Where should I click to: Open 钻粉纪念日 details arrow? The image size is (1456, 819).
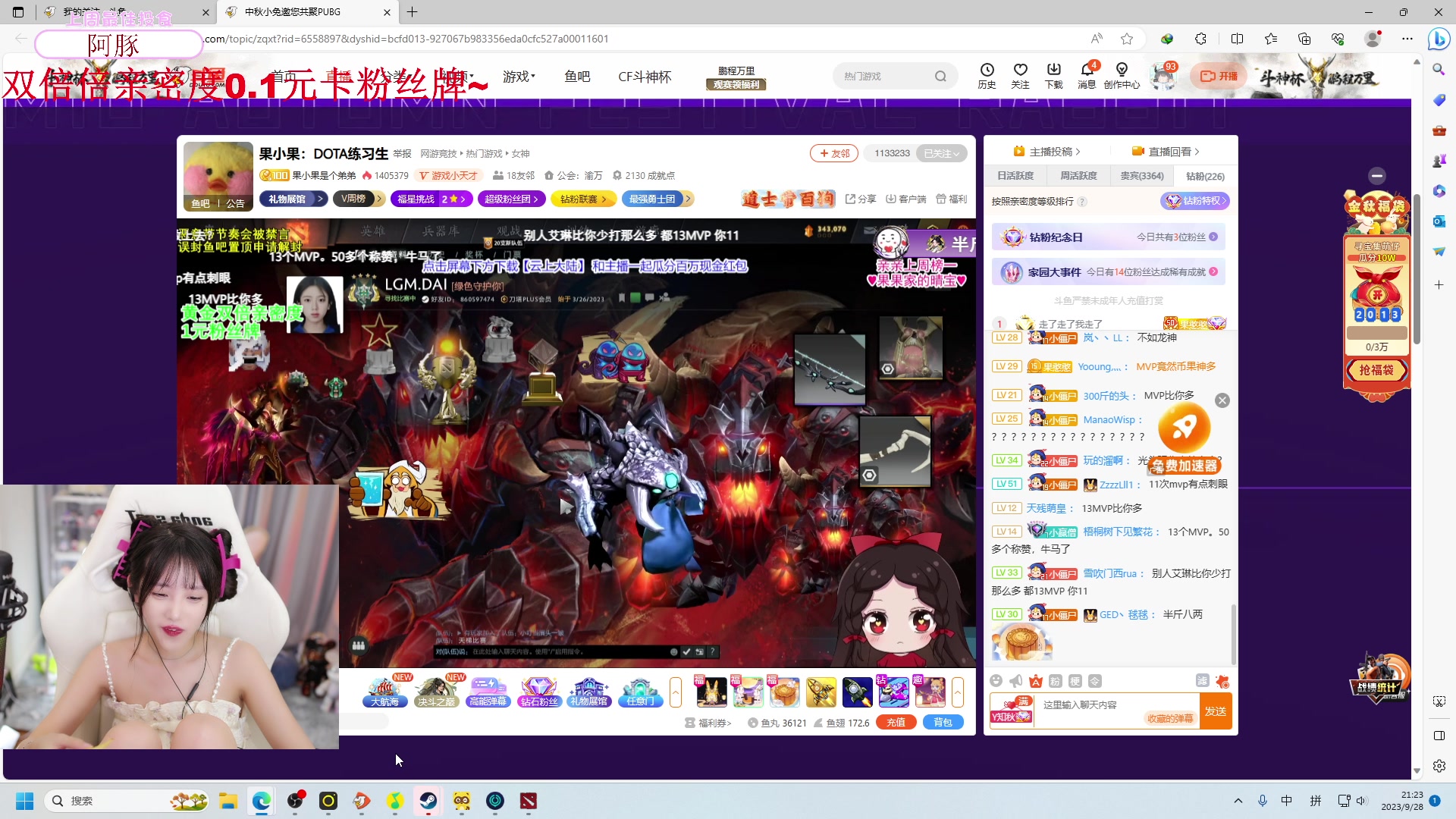pos(1213,237)
